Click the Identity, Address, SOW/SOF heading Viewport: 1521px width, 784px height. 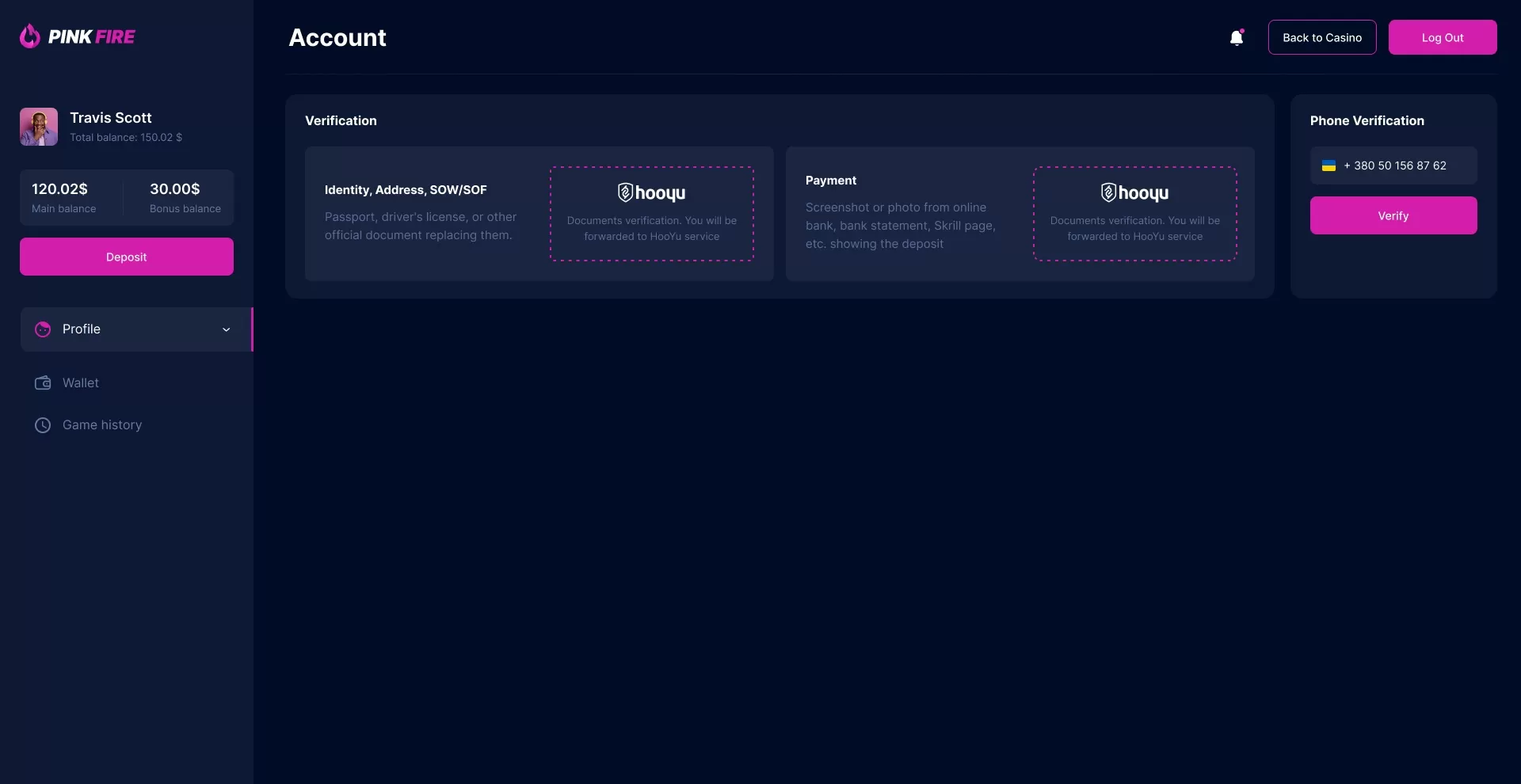(406, 190)
